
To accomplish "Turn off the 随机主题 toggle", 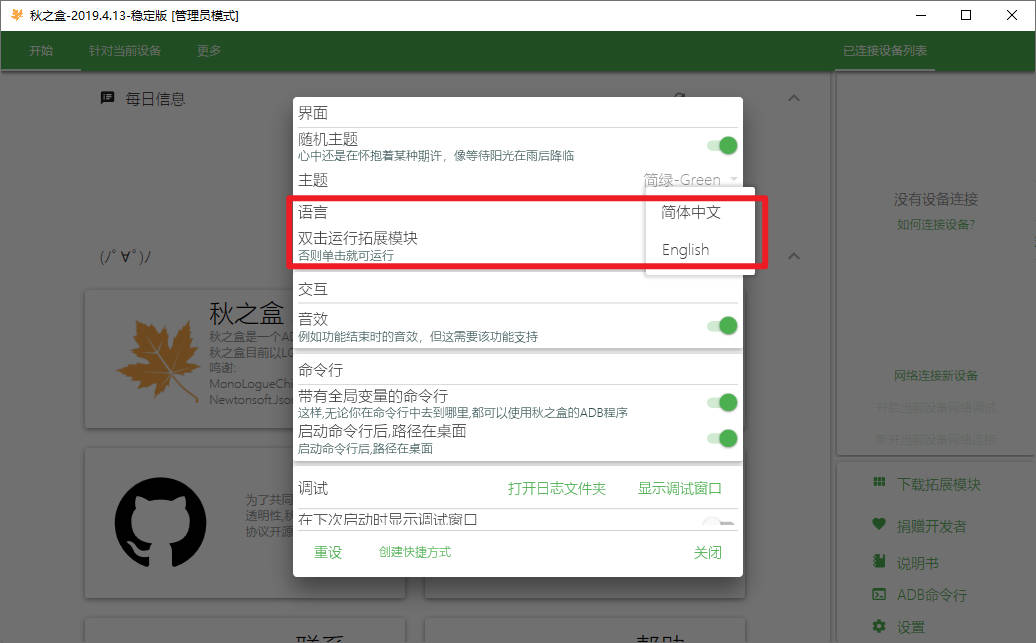I will pyautogui.click(x=722, y=146).
